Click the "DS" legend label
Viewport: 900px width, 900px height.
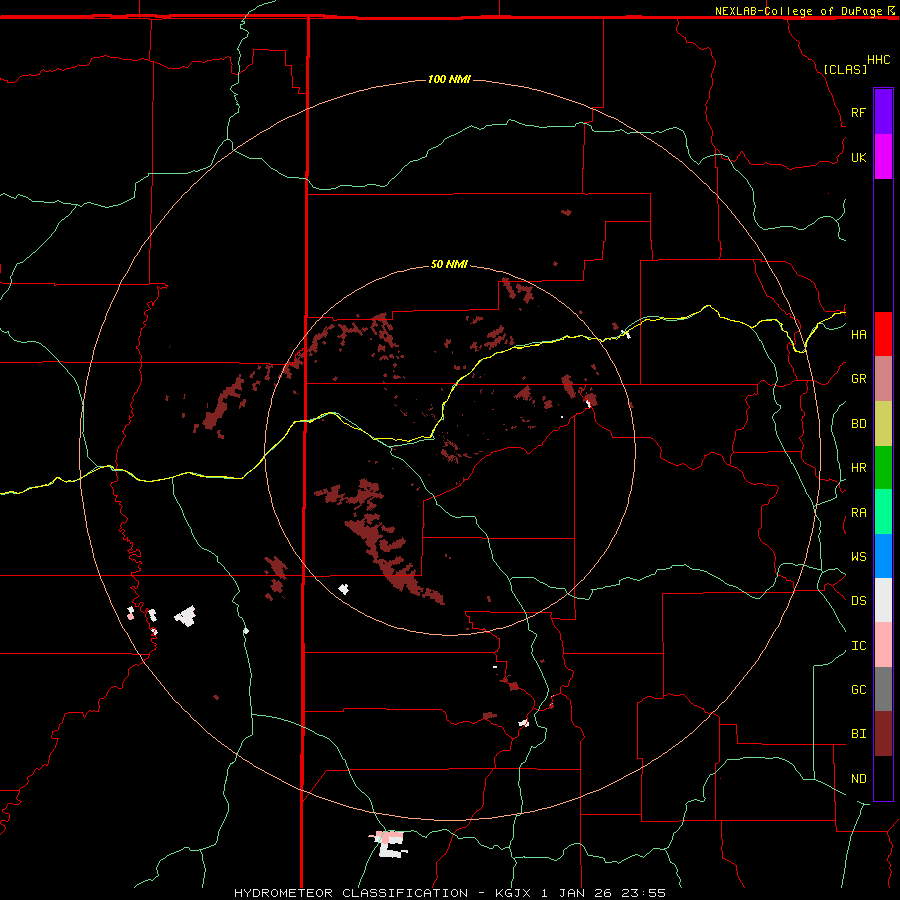point(858,600)
